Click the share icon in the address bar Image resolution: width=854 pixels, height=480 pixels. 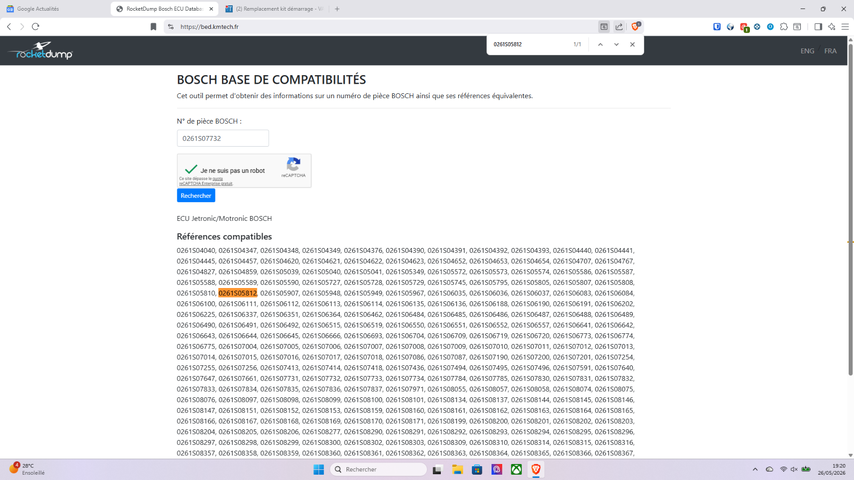pos(619,27)
